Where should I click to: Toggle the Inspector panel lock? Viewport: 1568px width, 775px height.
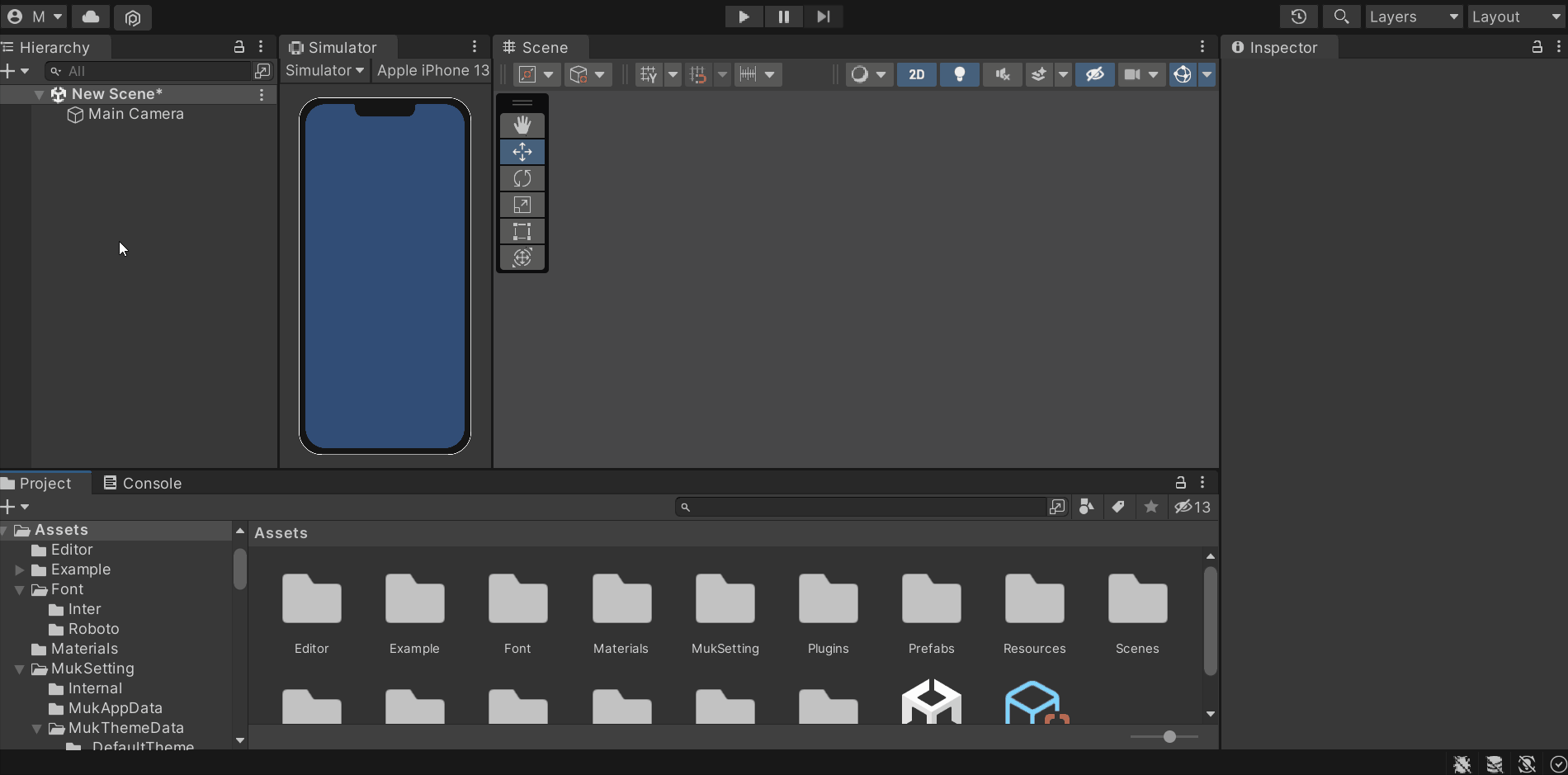click(x=1537, y=47)
